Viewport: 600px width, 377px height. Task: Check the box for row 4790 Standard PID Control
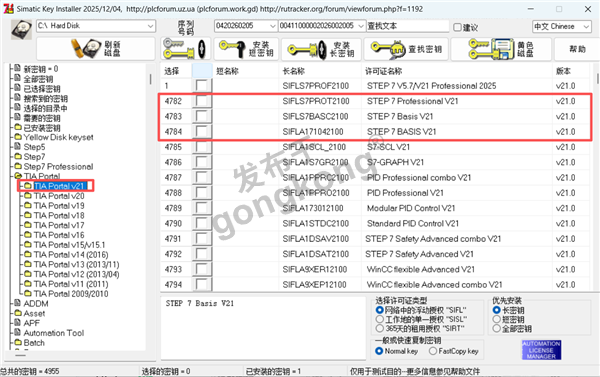202,224
